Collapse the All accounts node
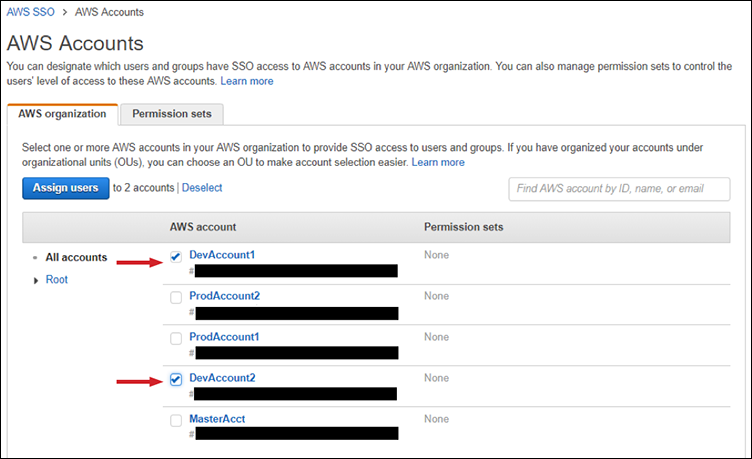752x459 pixels. pyautogui.click(x=35, y=258)
